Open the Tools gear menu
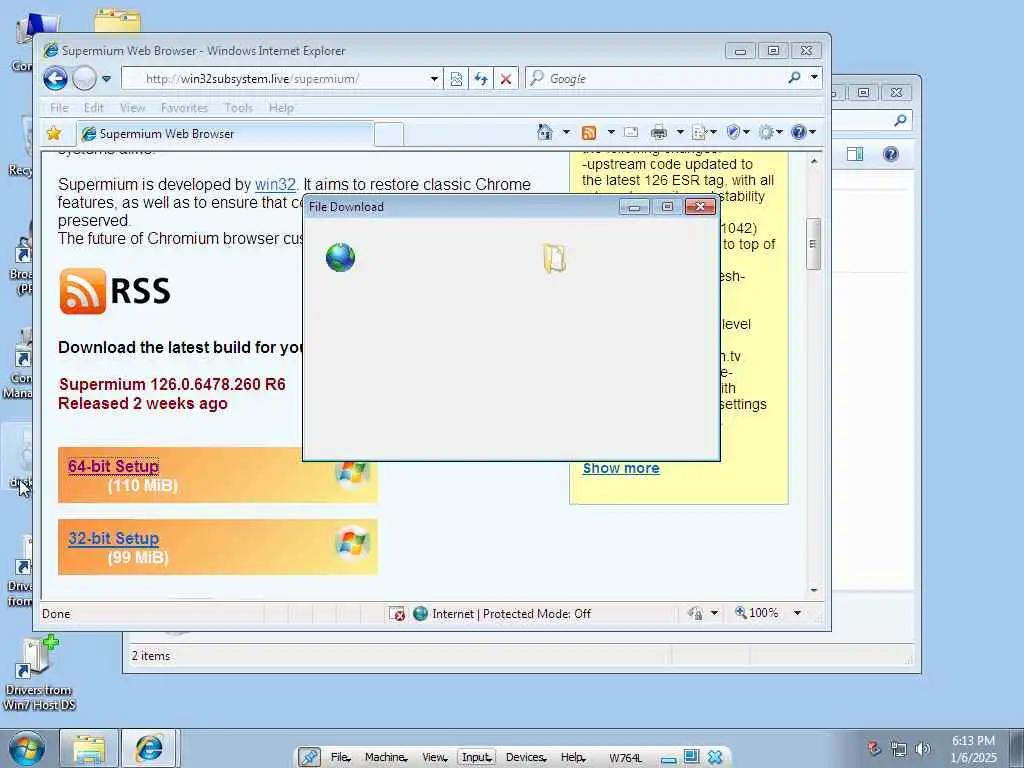Screen dimensions: 1024x768 pos(771,133)
